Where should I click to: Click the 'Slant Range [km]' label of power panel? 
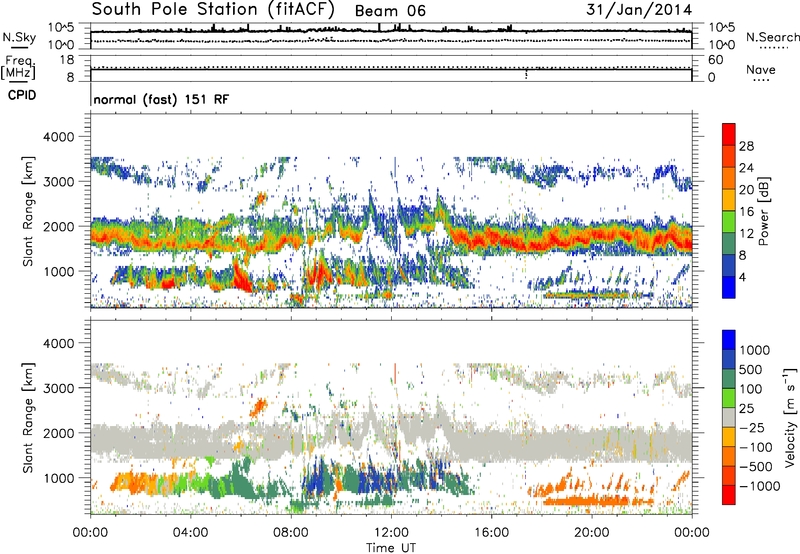tap(28, 211)
